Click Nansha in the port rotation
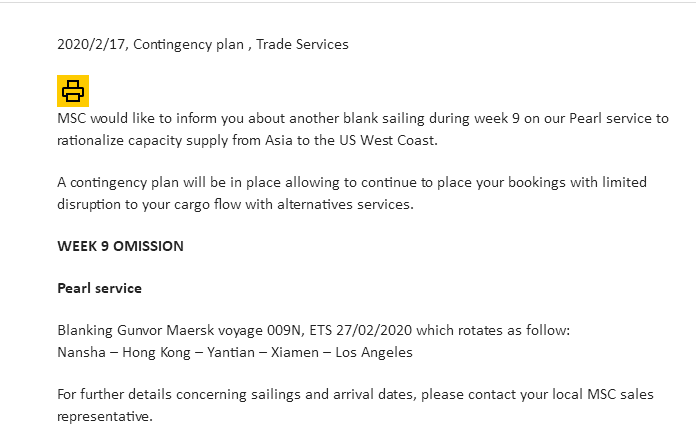The width and height of the screenshot is (696, 446). click(82, 352)
